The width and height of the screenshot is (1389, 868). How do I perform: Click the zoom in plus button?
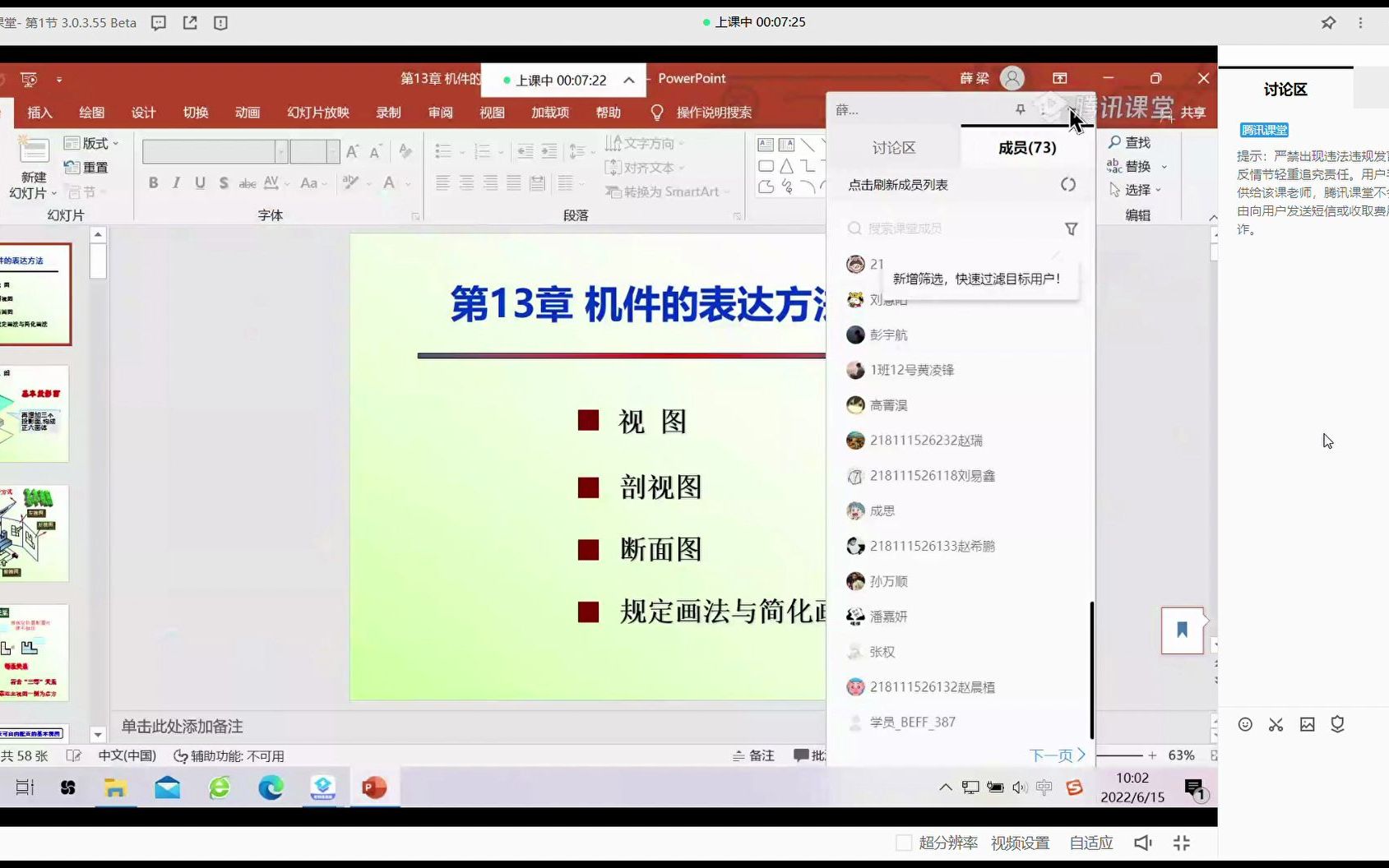click(1152, 755)
